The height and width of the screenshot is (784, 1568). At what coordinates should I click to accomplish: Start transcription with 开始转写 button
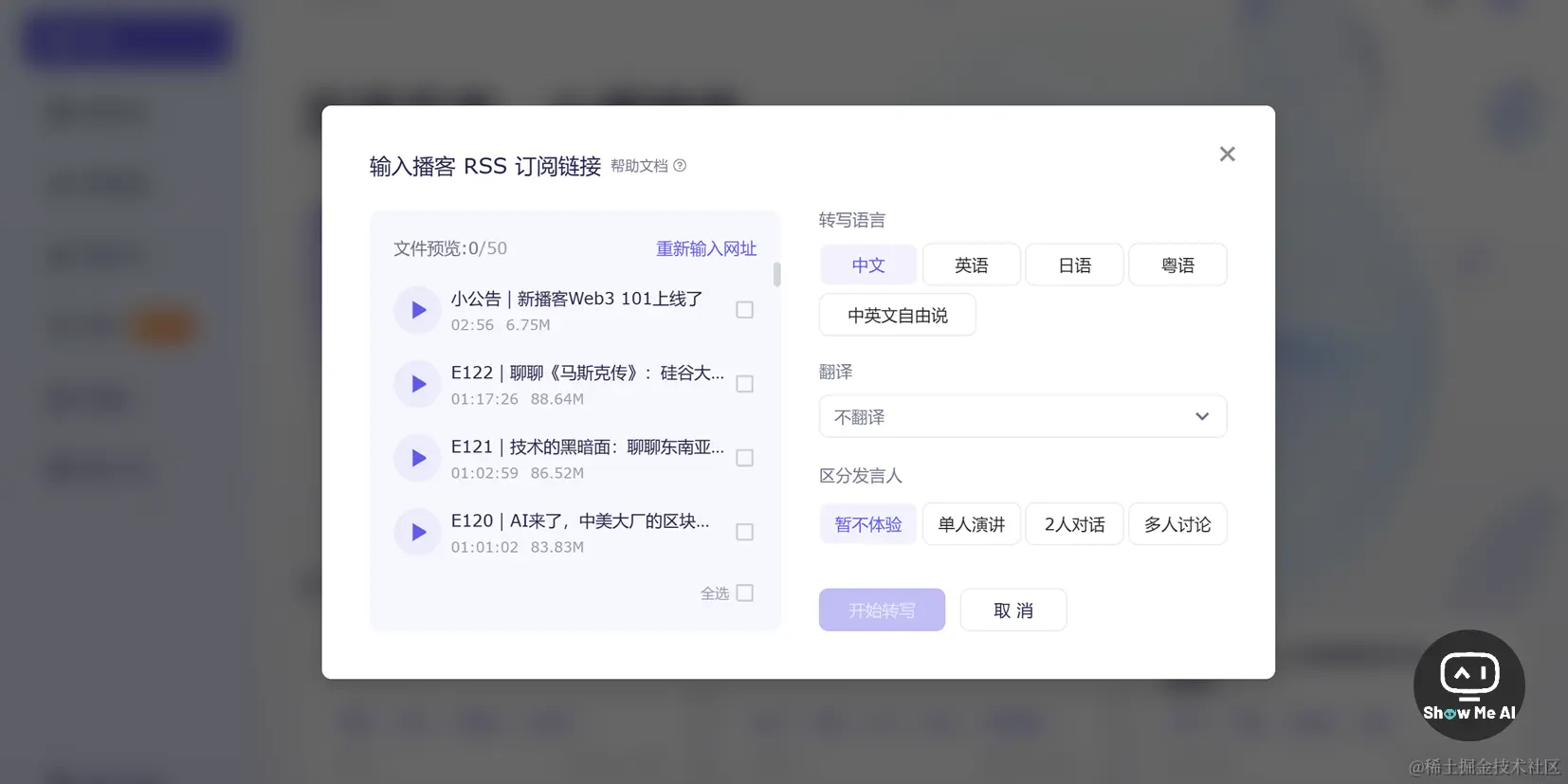coord(883,610)
